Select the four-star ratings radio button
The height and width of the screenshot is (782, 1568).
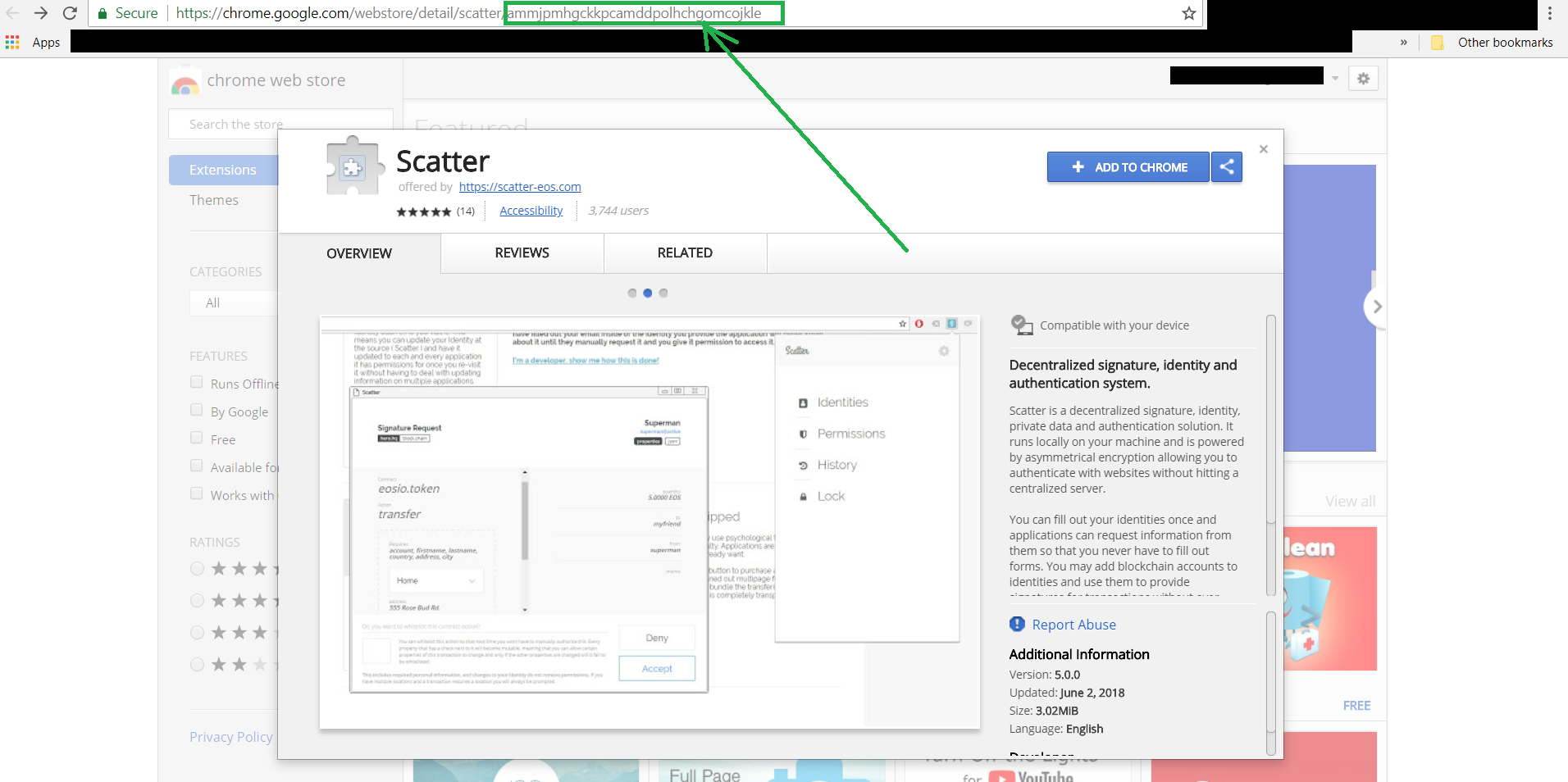(x=197, y=601)
